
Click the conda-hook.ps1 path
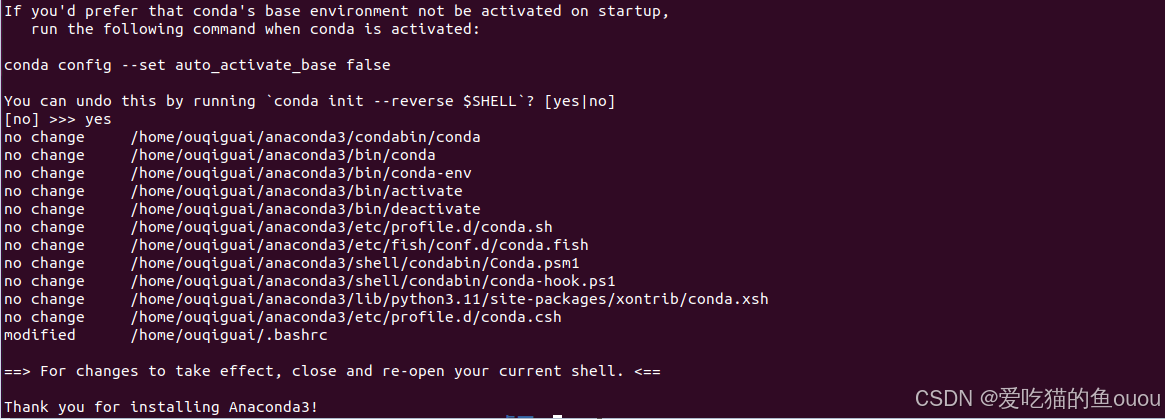[x=373, y=281]
